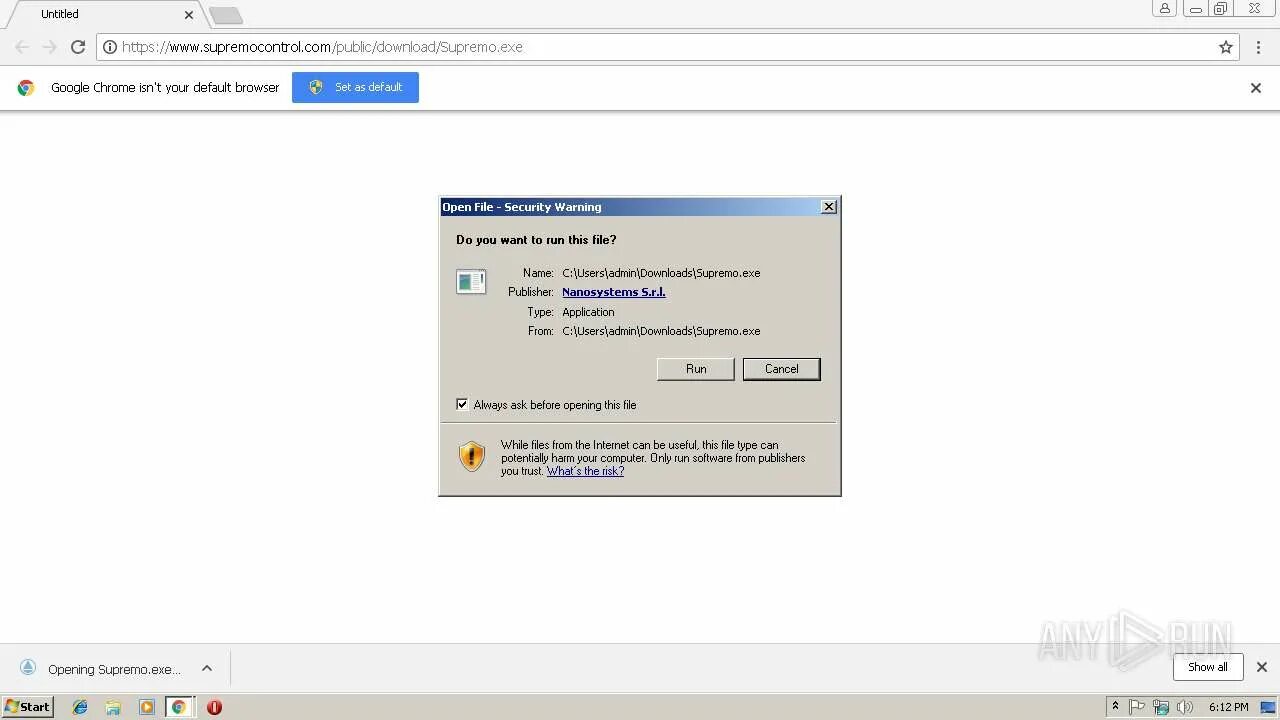Uncheck Always ask before opening this file
The width and height of the screenshot is (1280, 720).
(462, 405)
